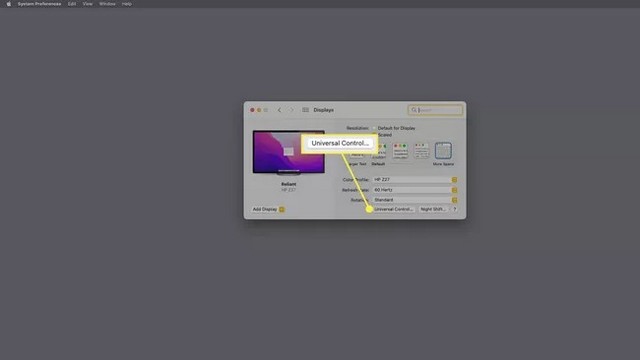The image size is (640, 360).
Task: Open the Apple menu
Action: click(9, 4)
